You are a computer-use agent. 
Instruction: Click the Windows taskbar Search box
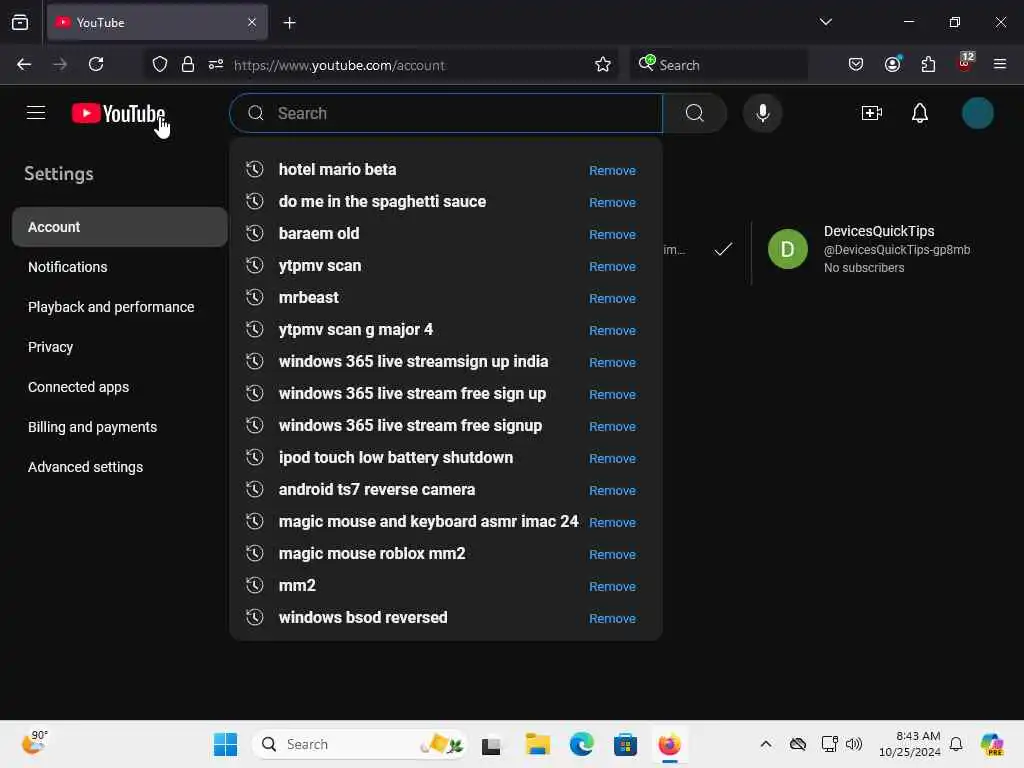pos(360,744)
